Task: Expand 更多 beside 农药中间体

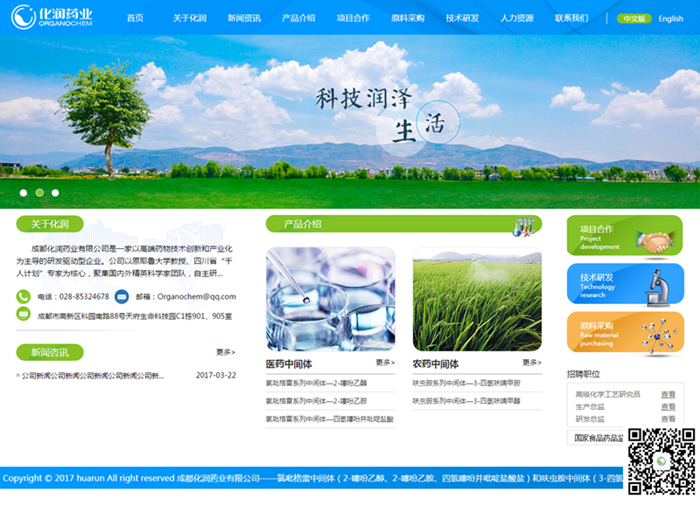Action: tap(531, 363)
